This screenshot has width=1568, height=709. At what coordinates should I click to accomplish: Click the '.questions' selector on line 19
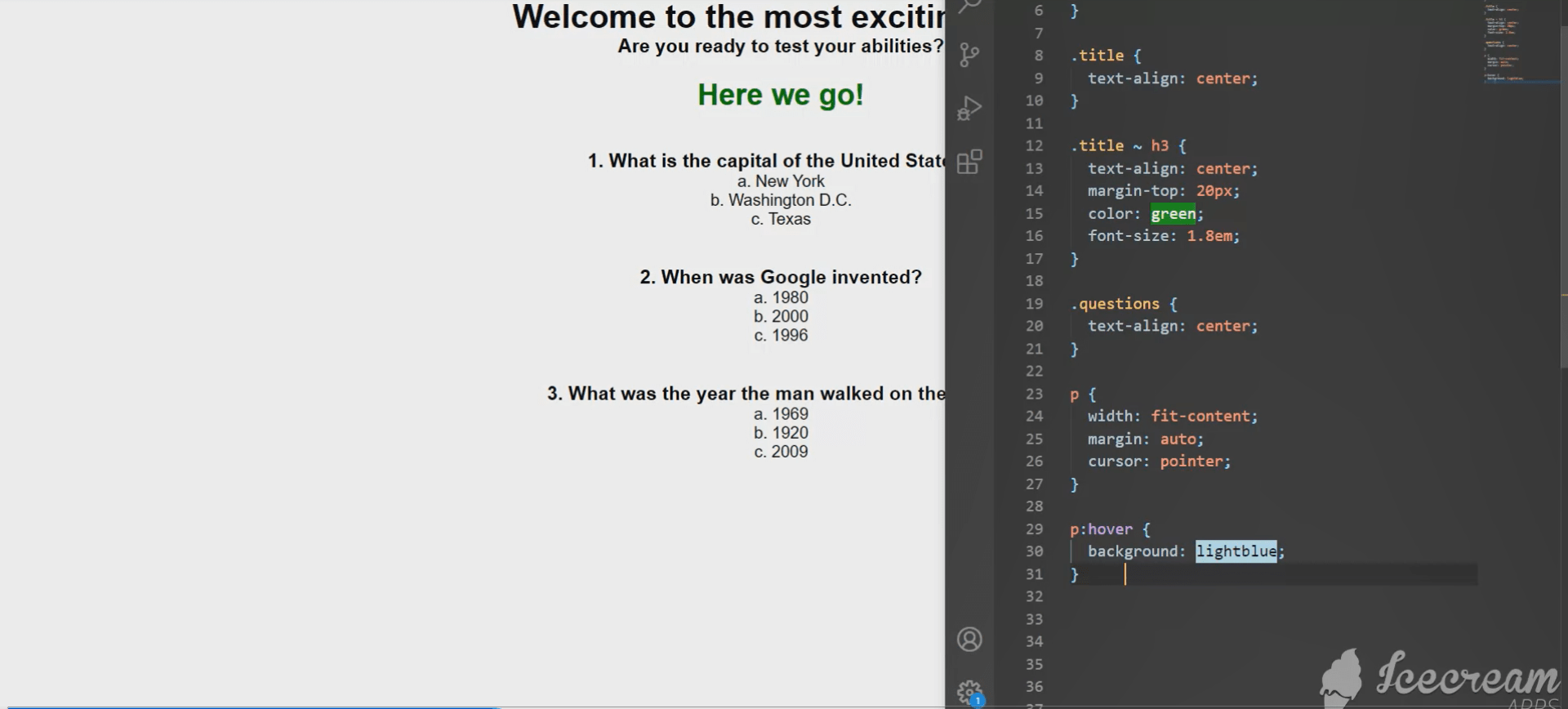(x=1115, y=304)
